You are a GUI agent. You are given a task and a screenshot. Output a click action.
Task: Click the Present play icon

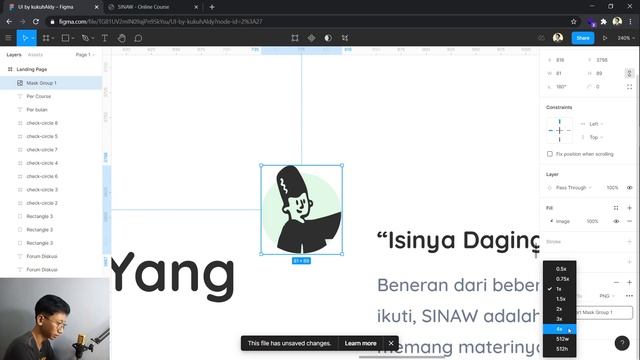605,38
